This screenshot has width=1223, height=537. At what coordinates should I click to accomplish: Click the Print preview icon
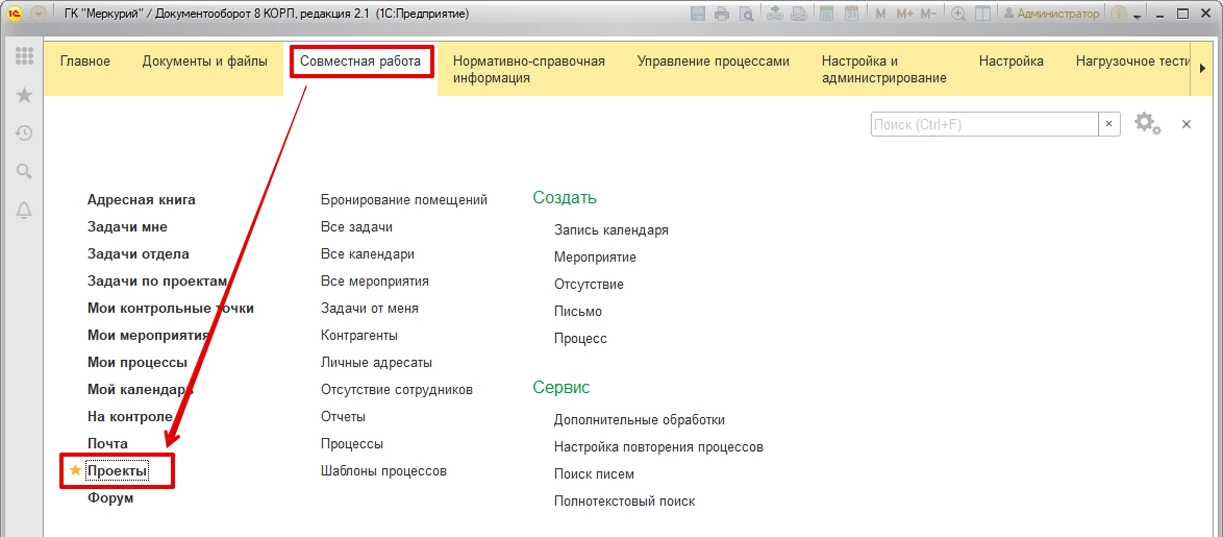tap(747, 14)
